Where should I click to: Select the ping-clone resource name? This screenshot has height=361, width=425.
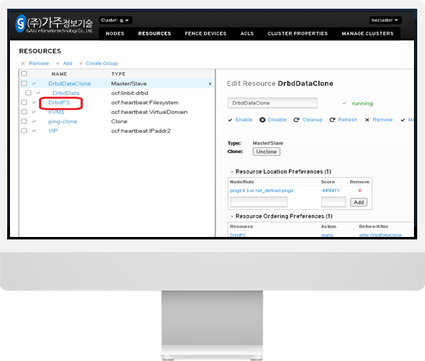(x=63, y=122)
